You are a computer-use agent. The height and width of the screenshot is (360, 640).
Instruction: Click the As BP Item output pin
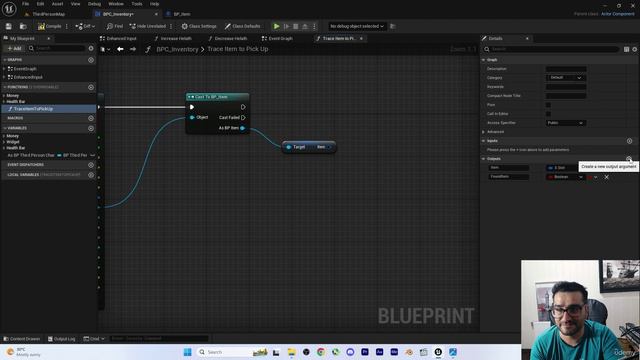242,128
